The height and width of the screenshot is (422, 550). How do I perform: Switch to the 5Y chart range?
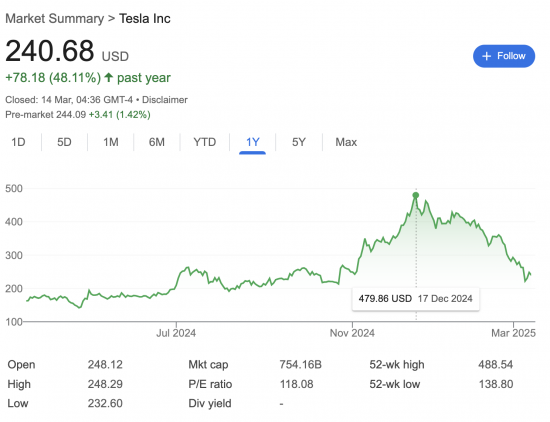click(x=299, y=142)
